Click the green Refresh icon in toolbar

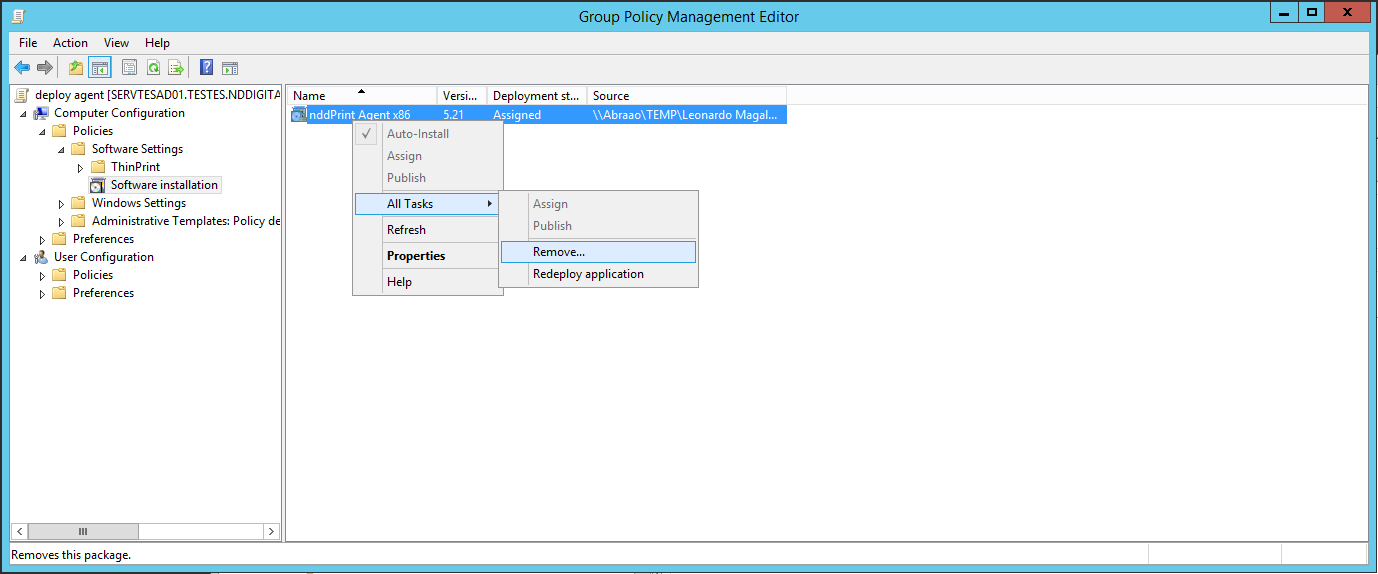click(x=153, y=68)
